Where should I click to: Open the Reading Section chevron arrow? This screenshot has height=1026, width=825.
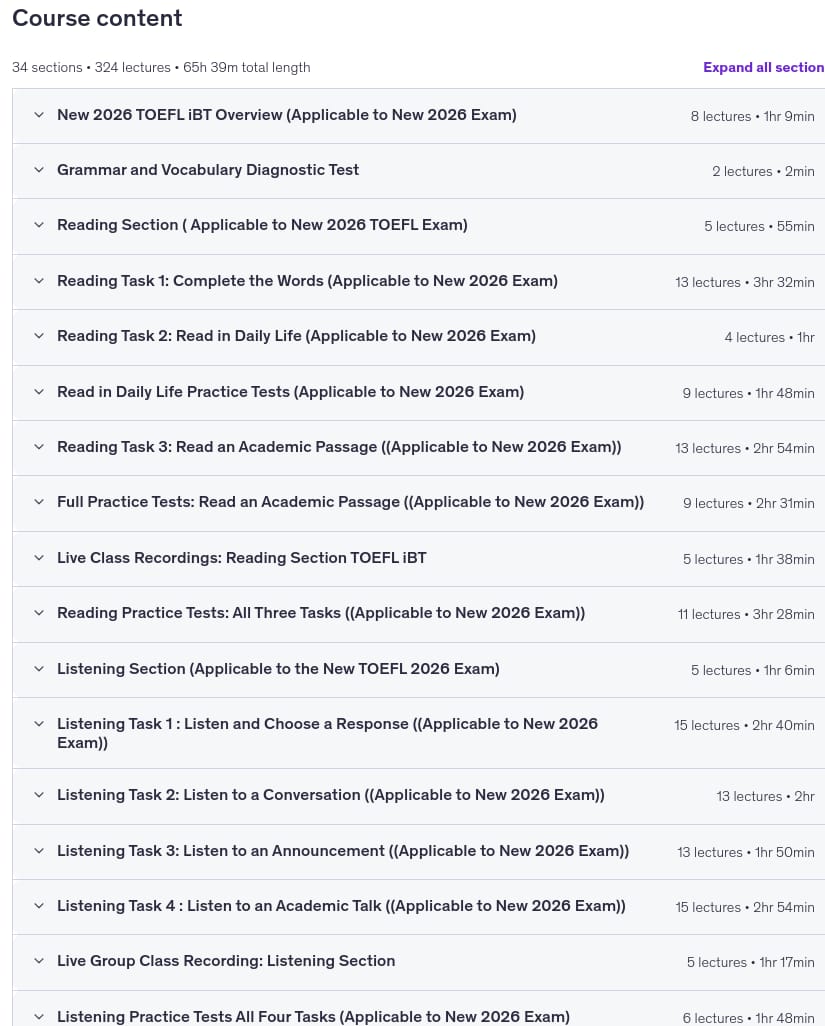point(39,225)
